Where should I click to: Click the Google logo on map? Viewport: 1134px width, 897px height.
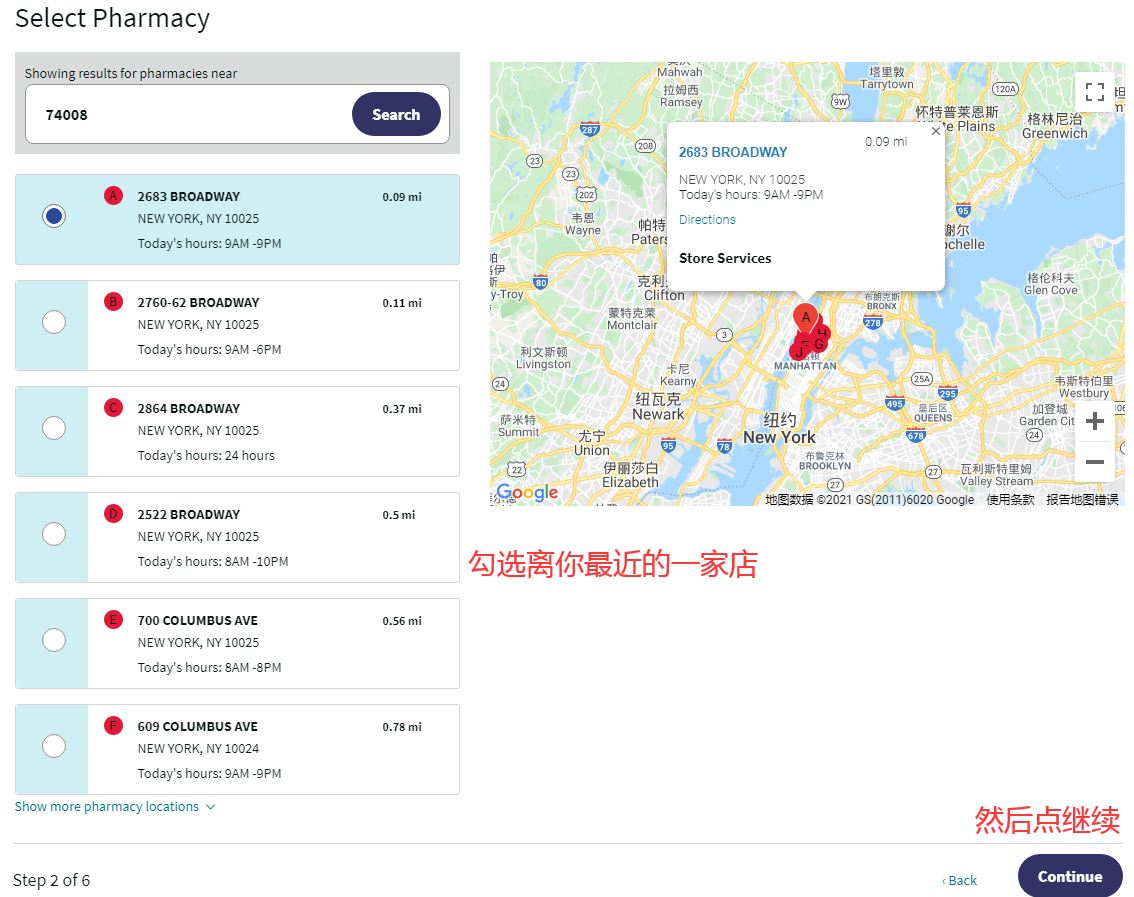[527, 492]
